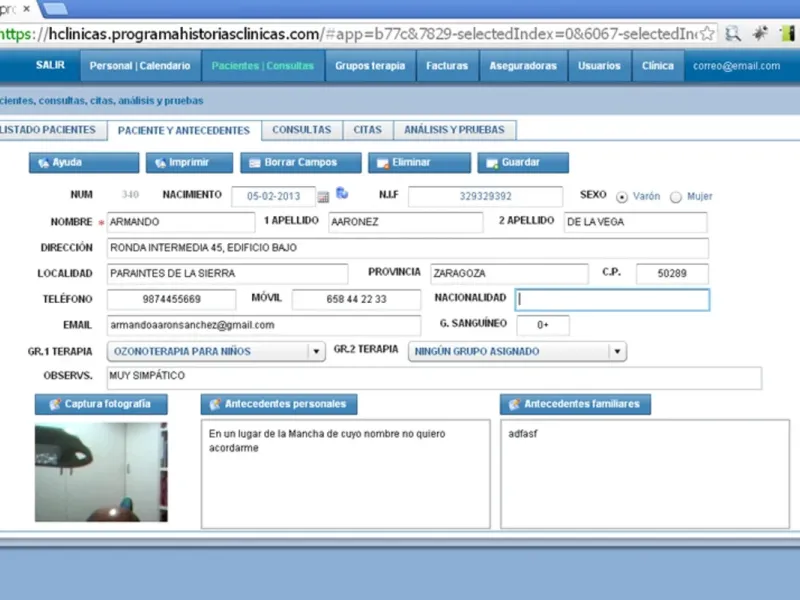Click the Teléfono field

point(171,299)
